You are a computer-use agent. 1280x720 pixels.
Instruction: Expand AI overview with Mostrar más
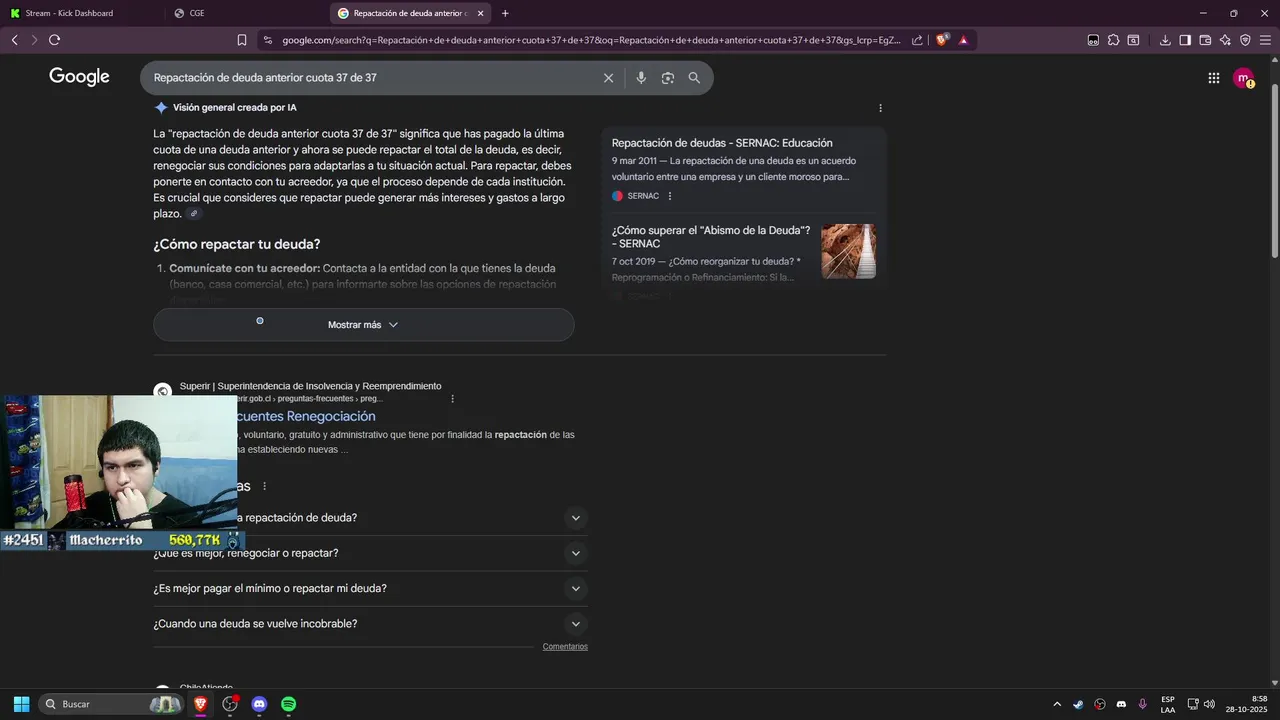[364, 325]
